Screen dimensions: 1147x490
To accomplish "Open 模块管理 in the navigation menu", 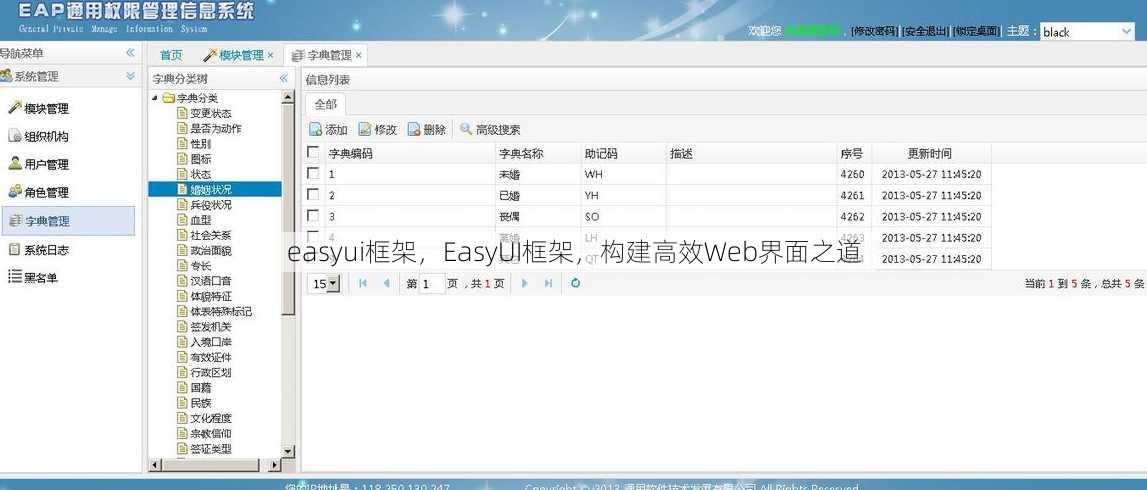I will [39, 108].
